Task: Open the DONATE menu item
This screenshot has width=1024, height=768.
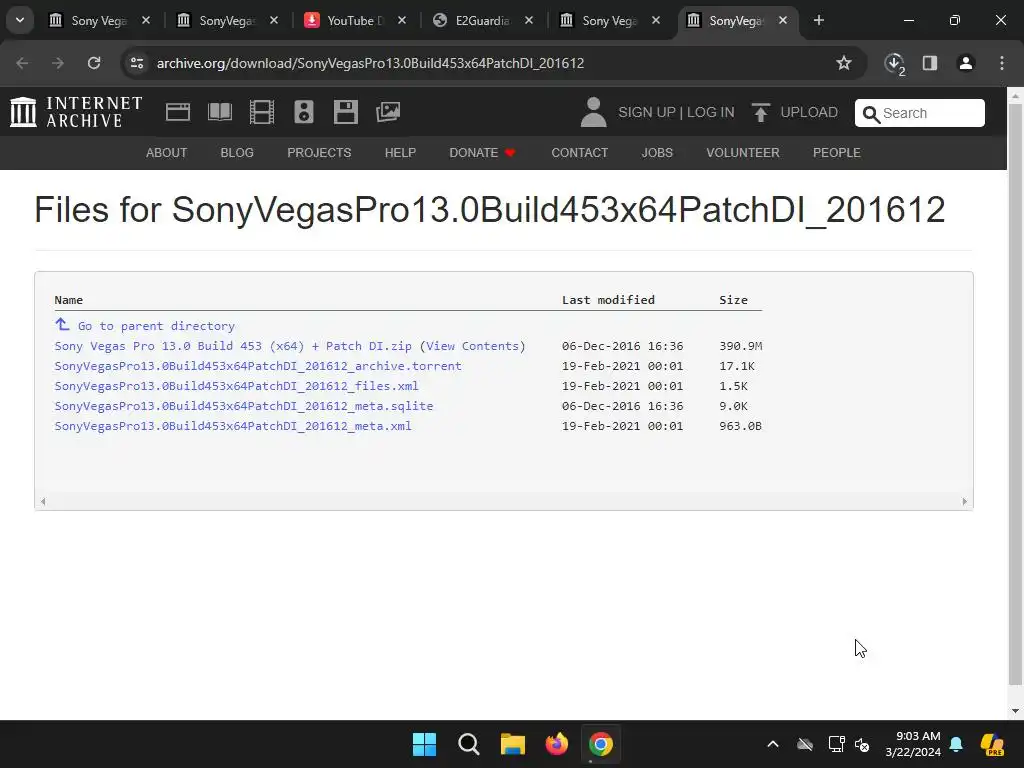Action: click(482, 153)
